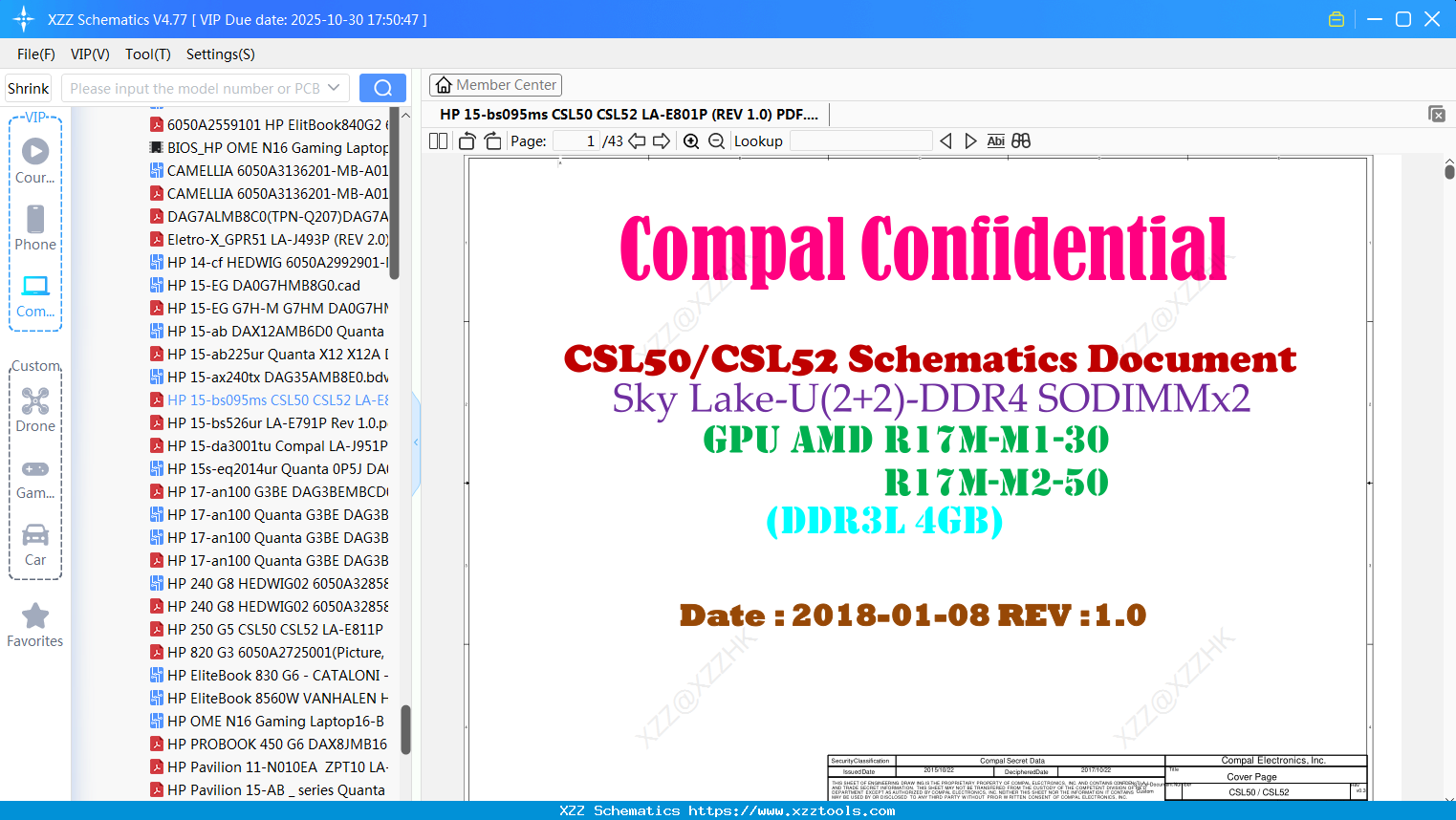Screen dimensions: 1456x820
Task: Click the Lookup text field
Action: 860,140
